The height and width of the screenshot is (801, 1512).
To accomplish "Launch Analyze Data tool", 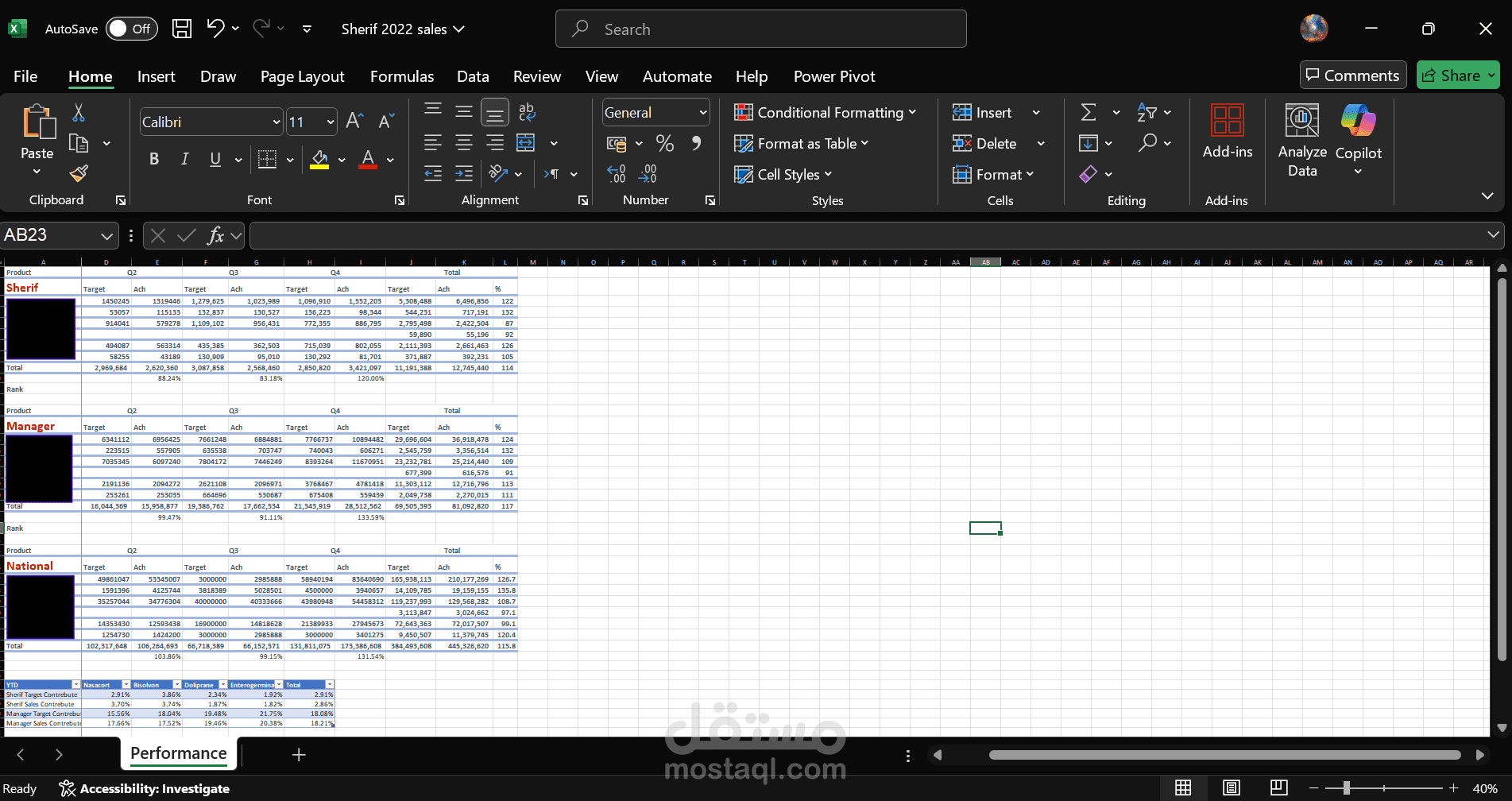I will 1302,141.
